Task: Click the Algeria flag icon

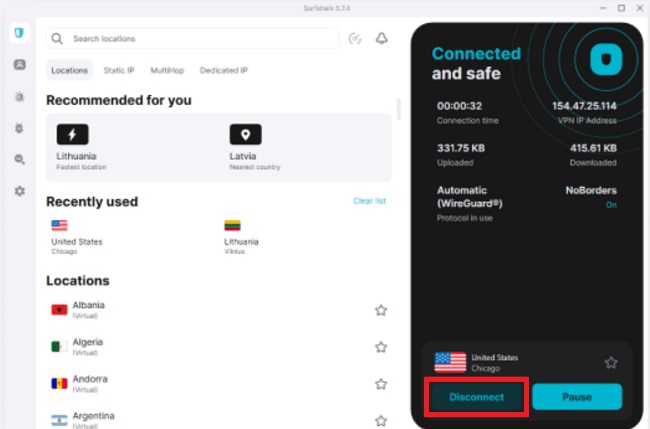Action: click(59, 347)
